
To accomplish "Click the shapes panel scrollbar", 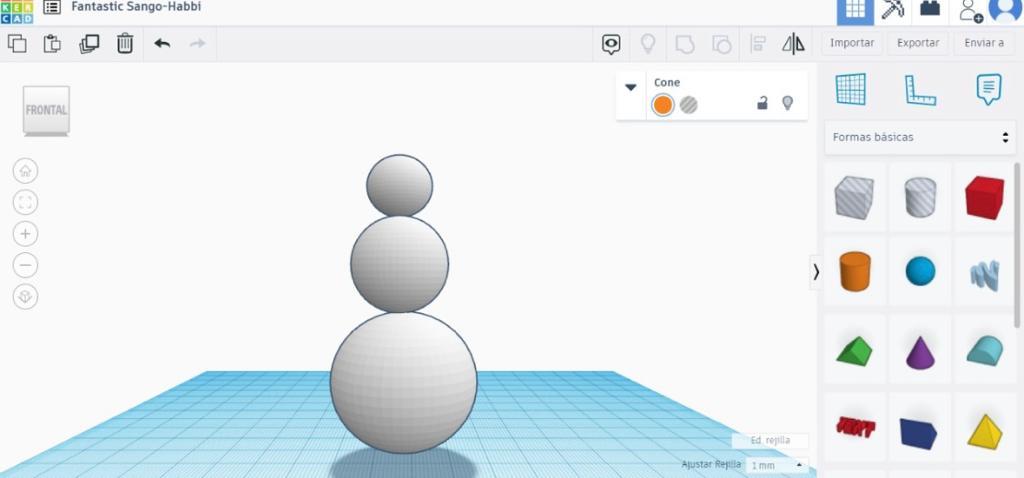I will 1017,245.
